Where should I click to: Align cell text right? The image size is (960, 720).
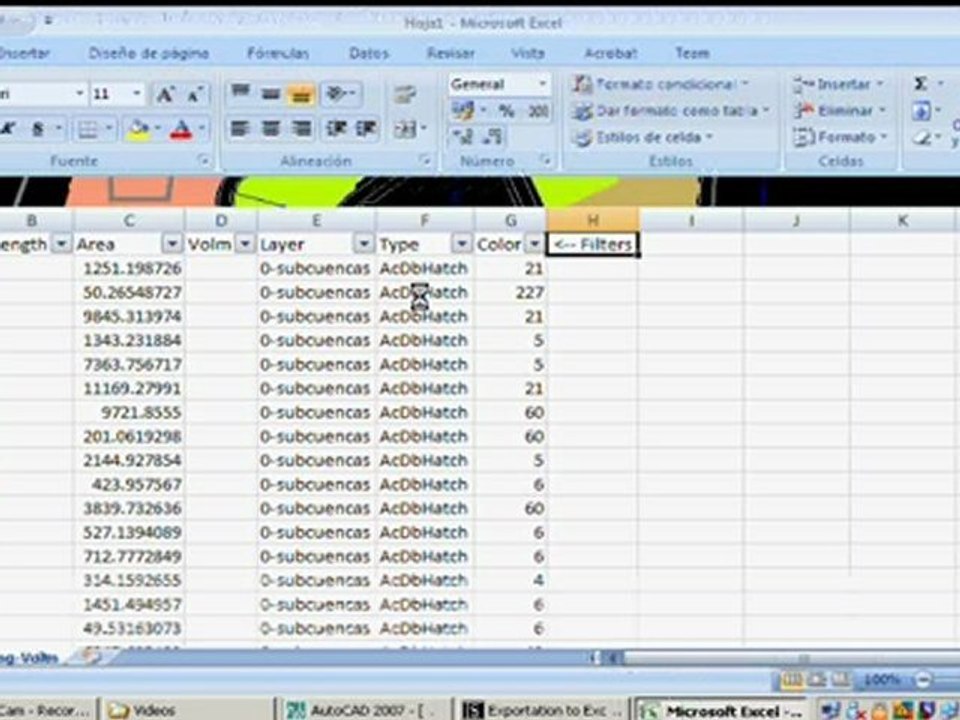coord(301,129)
